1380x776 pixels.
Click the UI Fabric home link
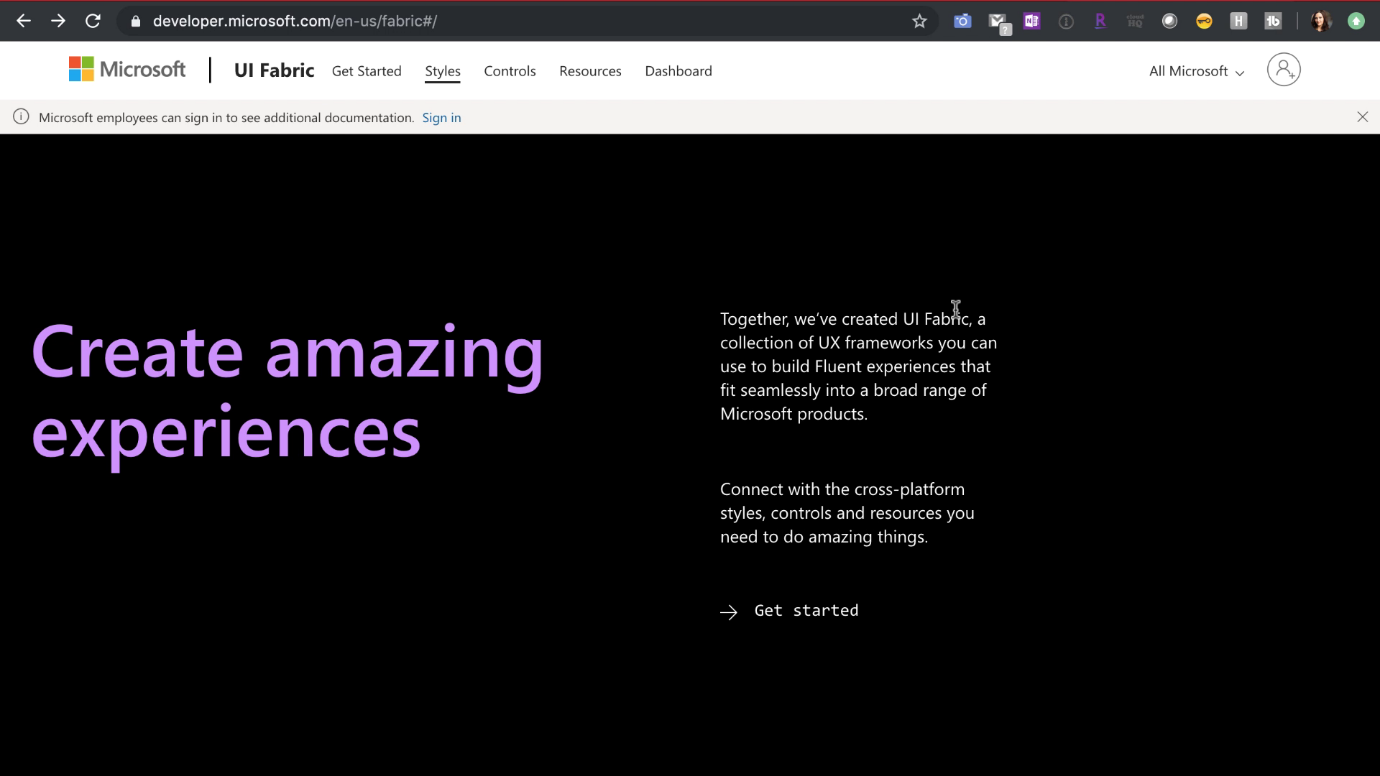point(274,70)
